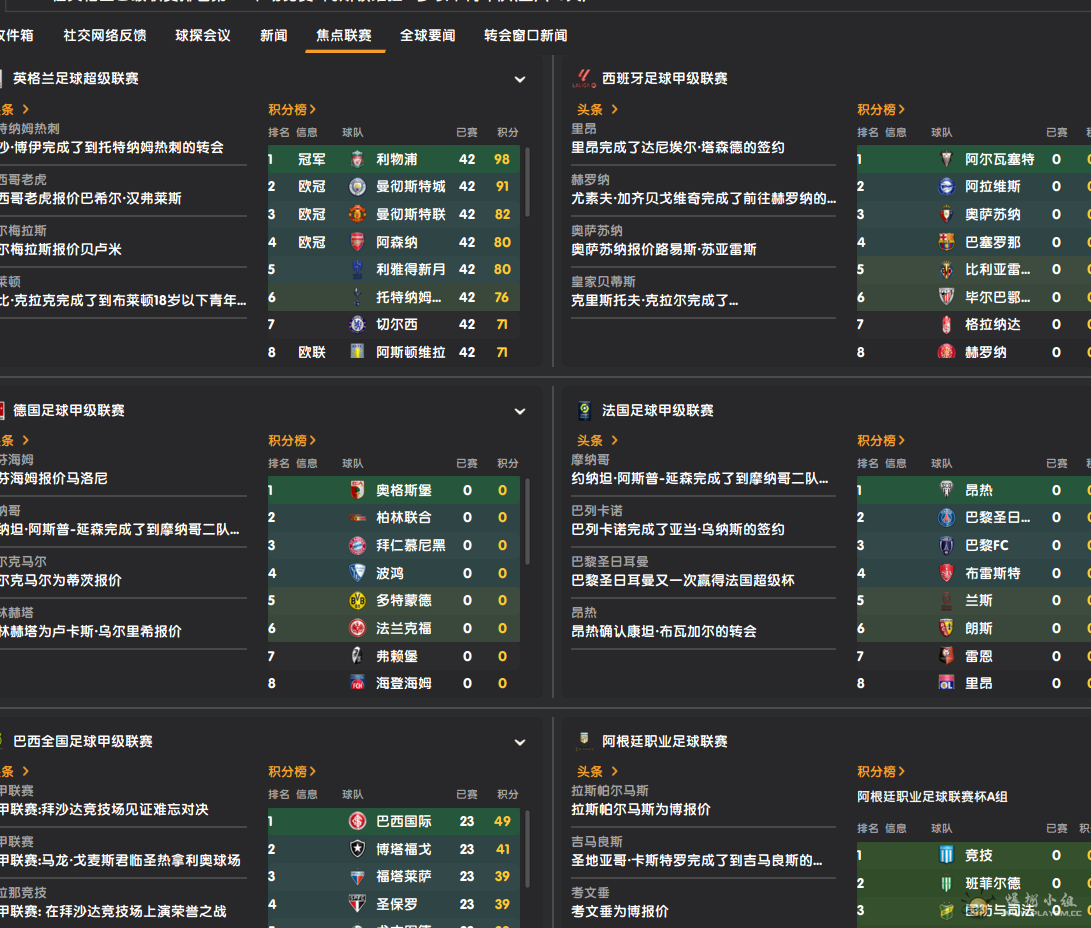Switch to the 全球要闻 tab
Image resolution: width=1091 pixels, height=928 pixels.
427,36
